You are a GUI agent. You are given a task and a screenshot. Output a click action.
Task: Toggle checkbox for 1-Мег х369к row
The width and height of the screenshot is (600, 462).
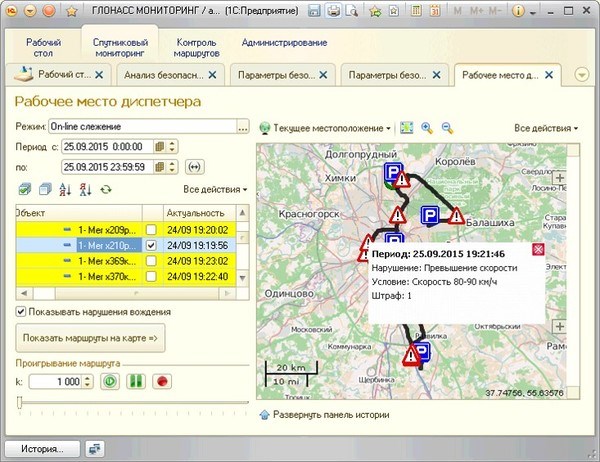pyautogui.click(x=152, y=261)
